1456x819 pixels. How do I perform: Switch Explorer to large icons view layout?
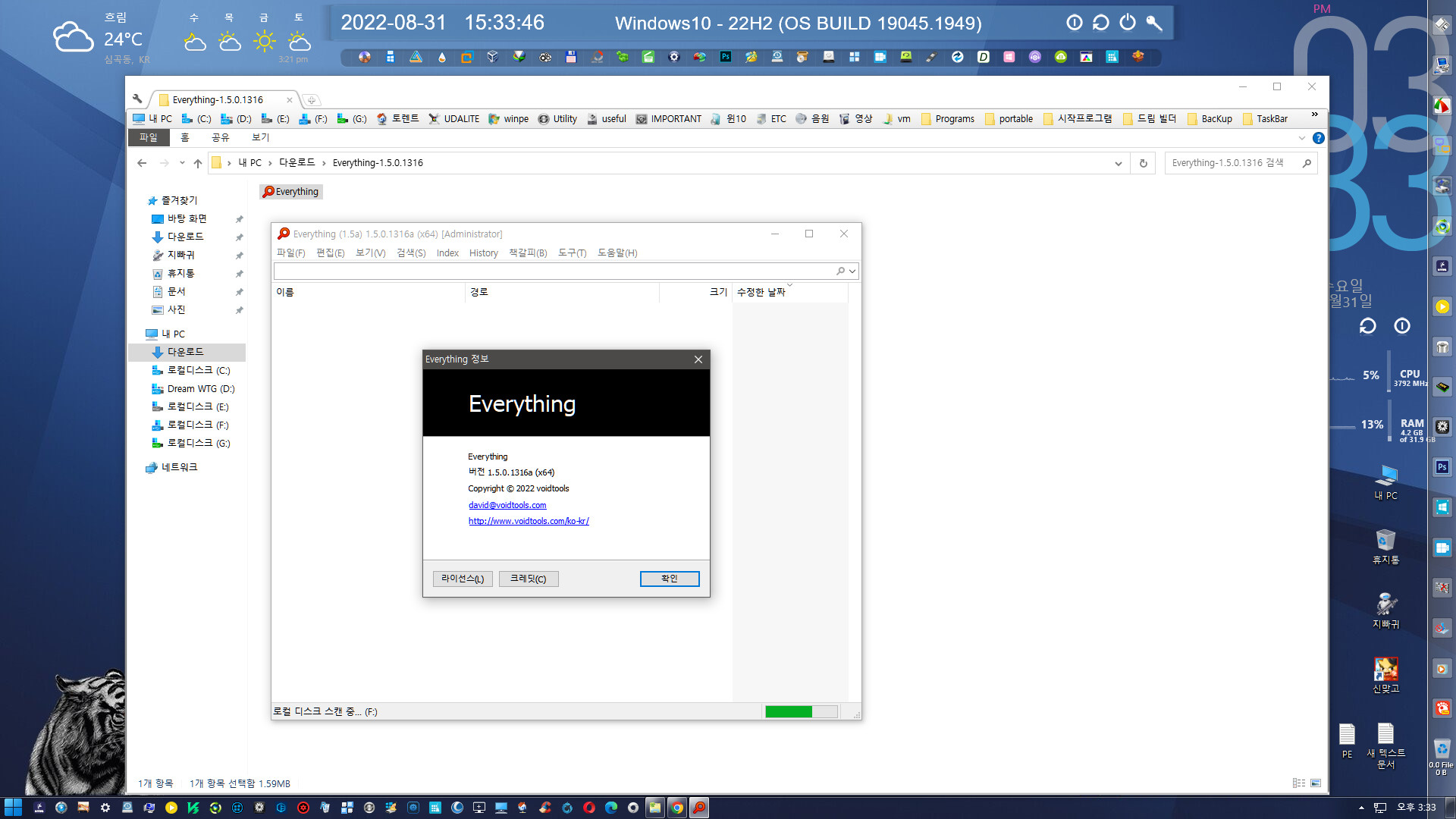tap(1316, 783)
